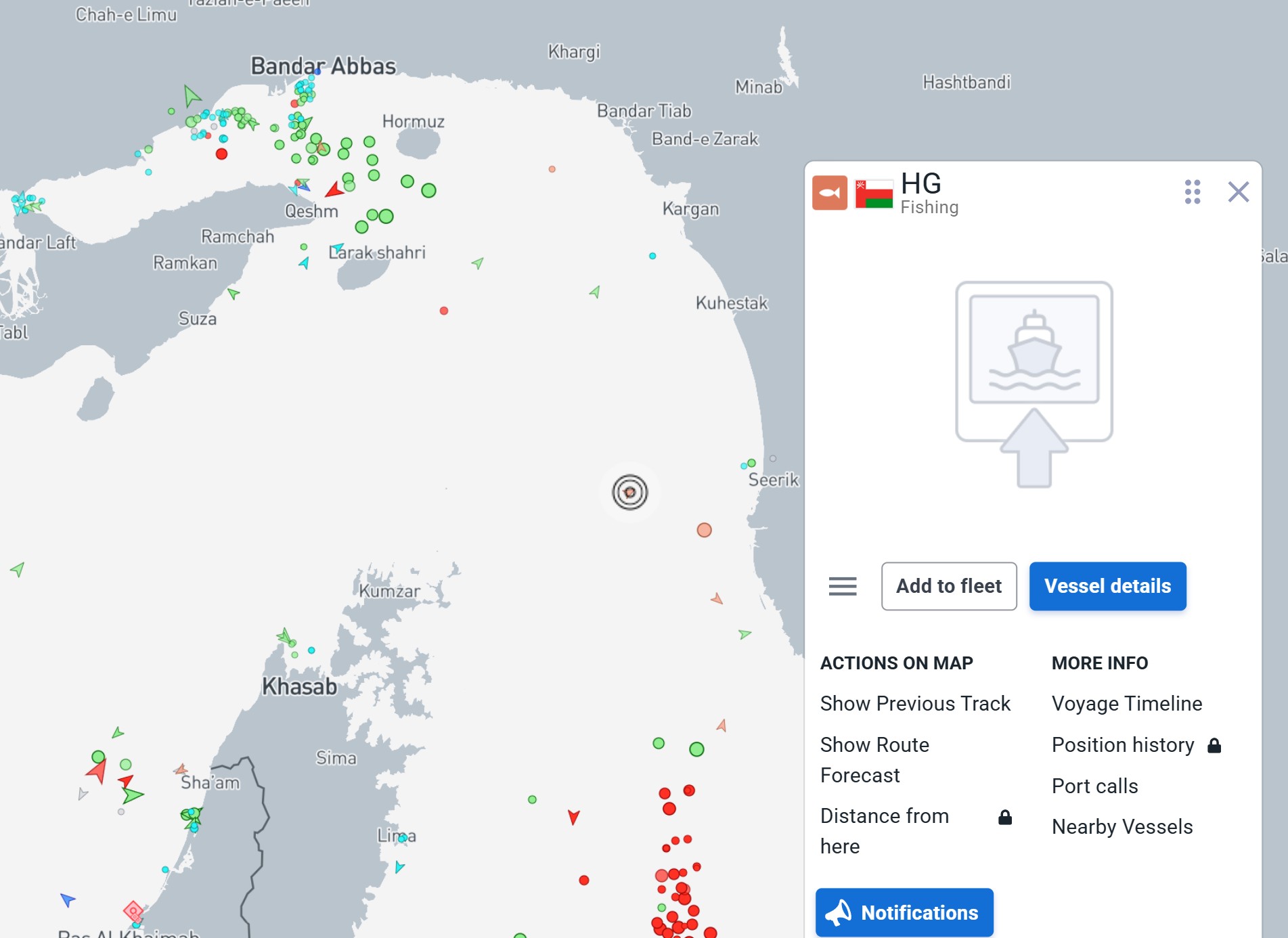Click the Ramkan map label
The width and height of the screenshot is (1288, 938).
(185, 263)
